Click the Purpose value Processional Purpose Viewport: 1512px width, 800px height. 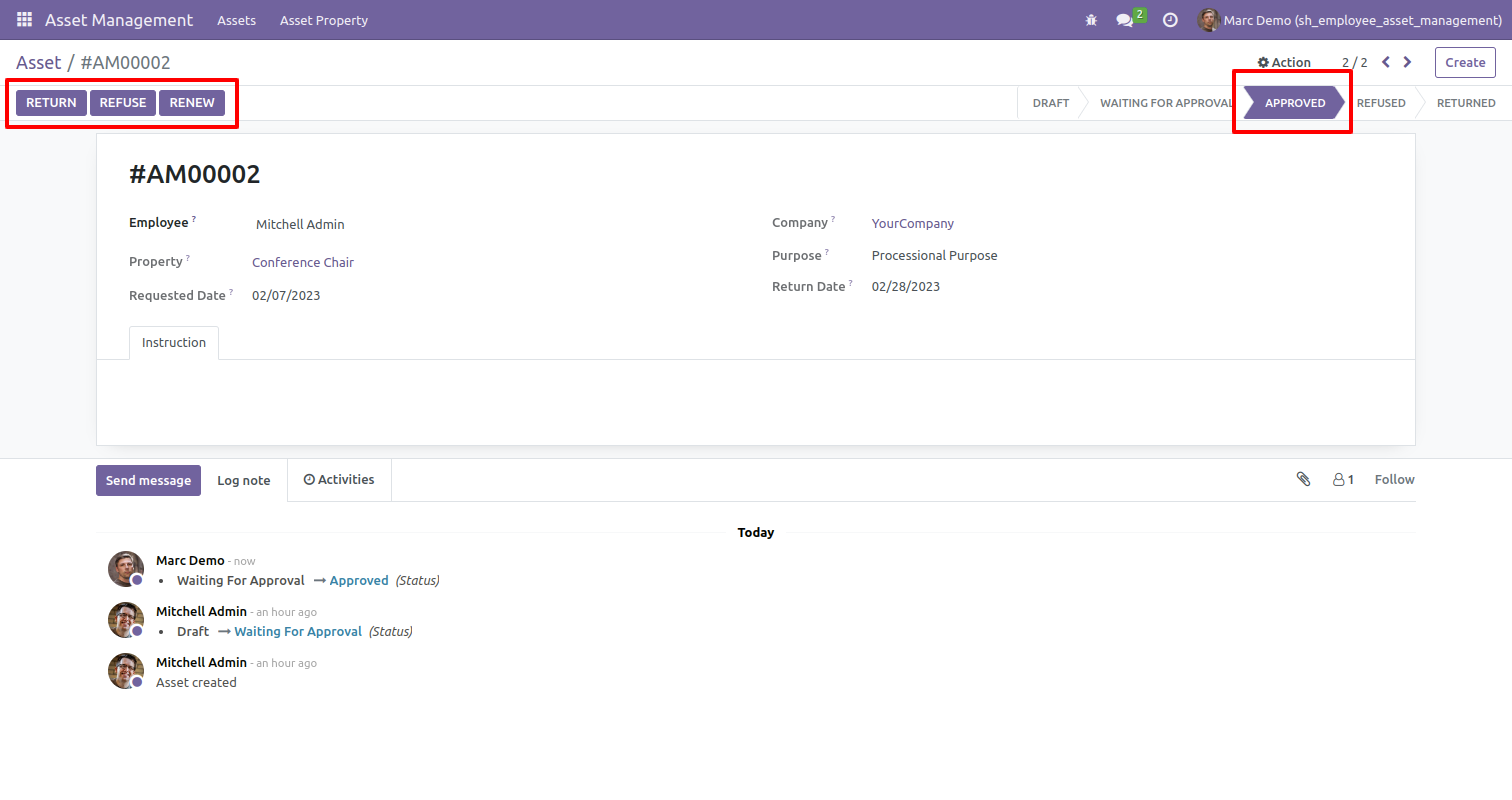[x=935, y=256]
